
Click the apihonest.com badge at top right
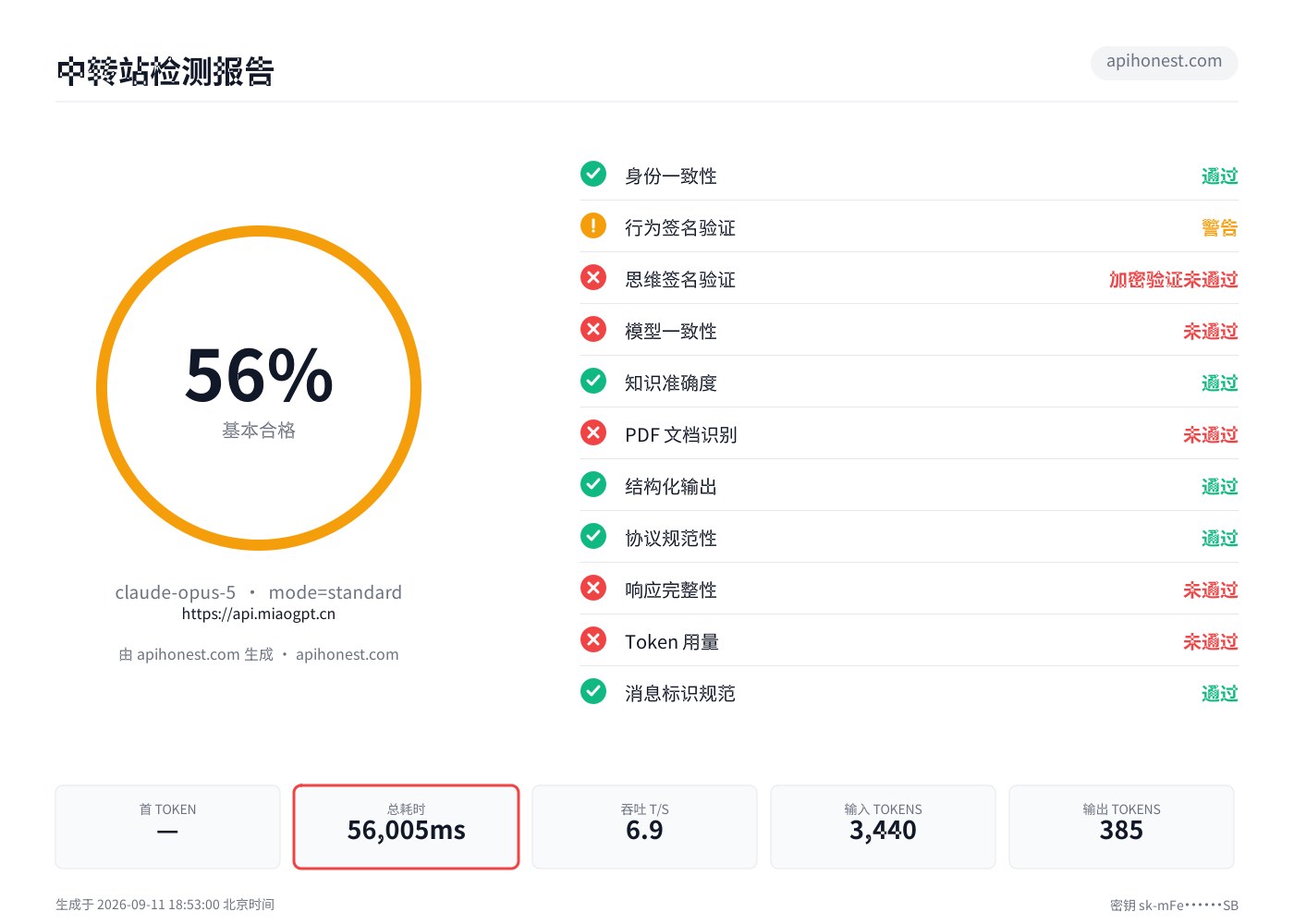coord(1165,62)
